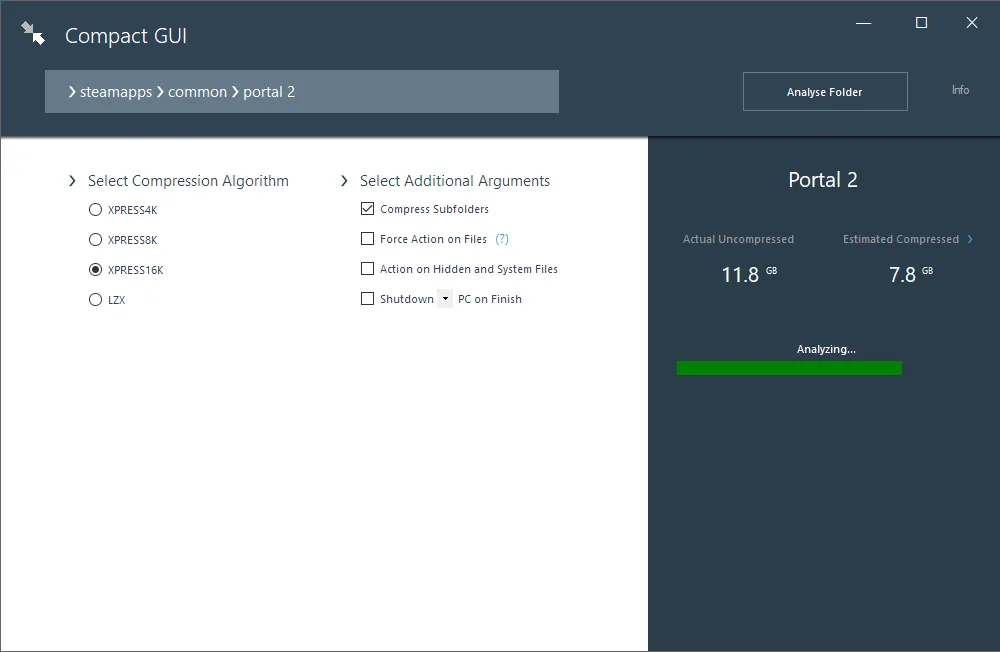Click the Compact GUI title text

pos(126,36)
